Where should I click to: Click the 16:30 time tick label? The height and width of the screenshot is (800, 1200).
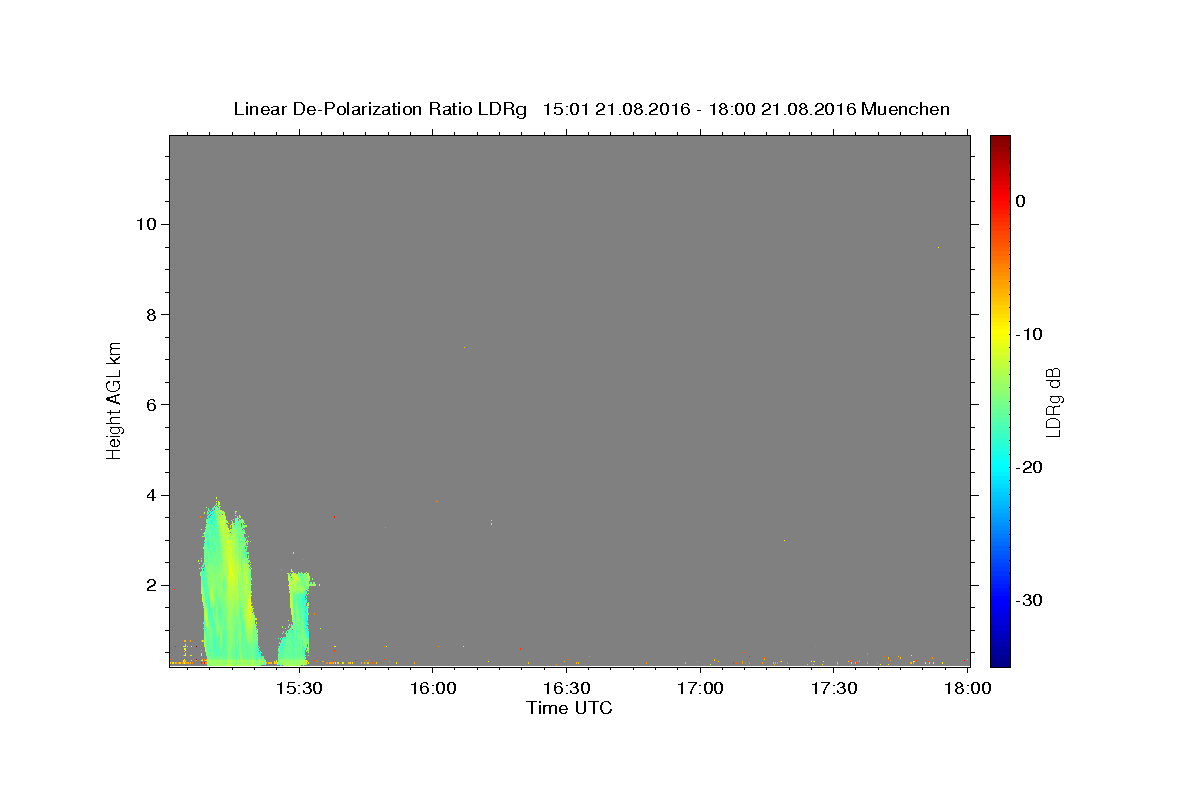point(566,688)
